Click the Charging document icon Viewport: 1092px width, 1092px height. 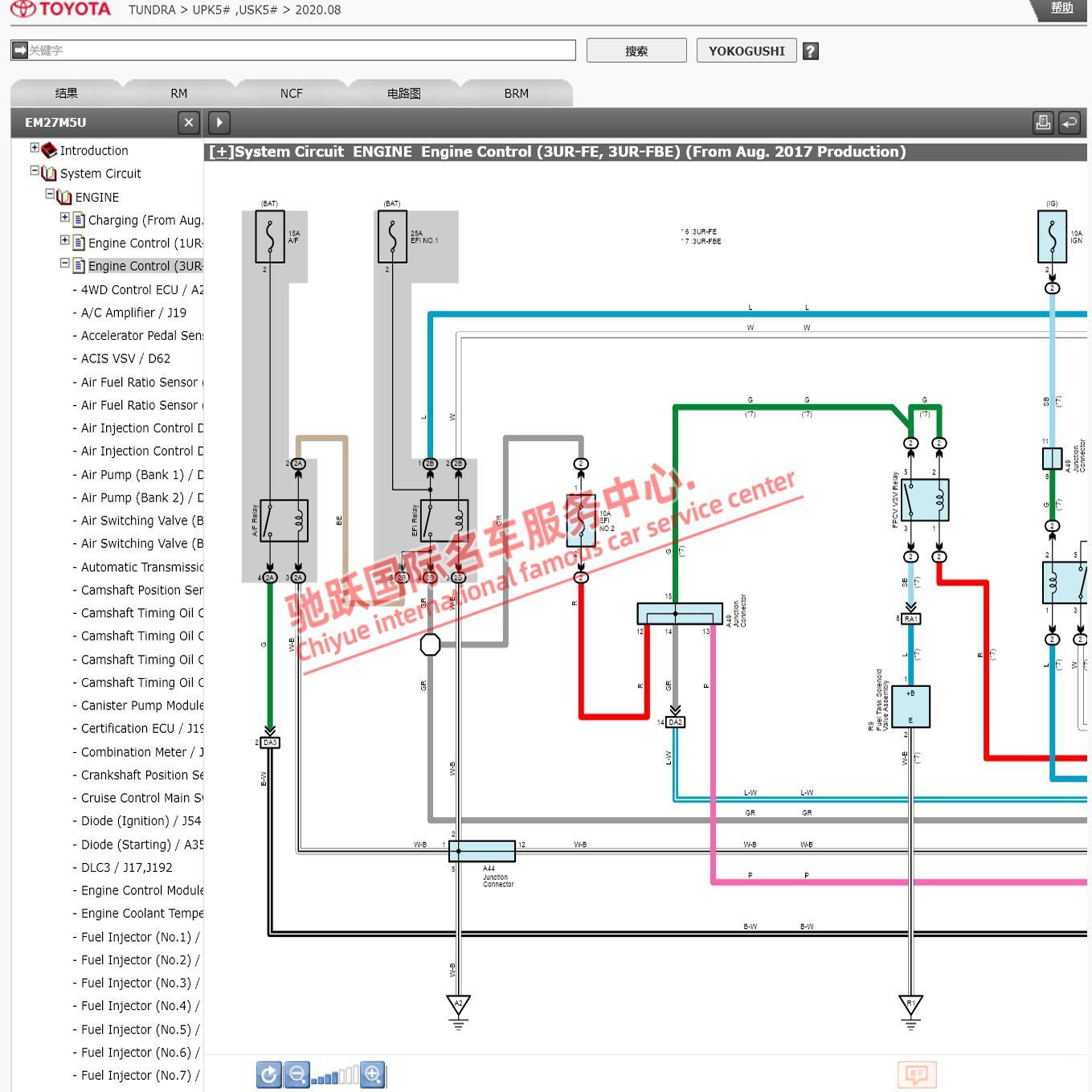[x=79, y=220]
